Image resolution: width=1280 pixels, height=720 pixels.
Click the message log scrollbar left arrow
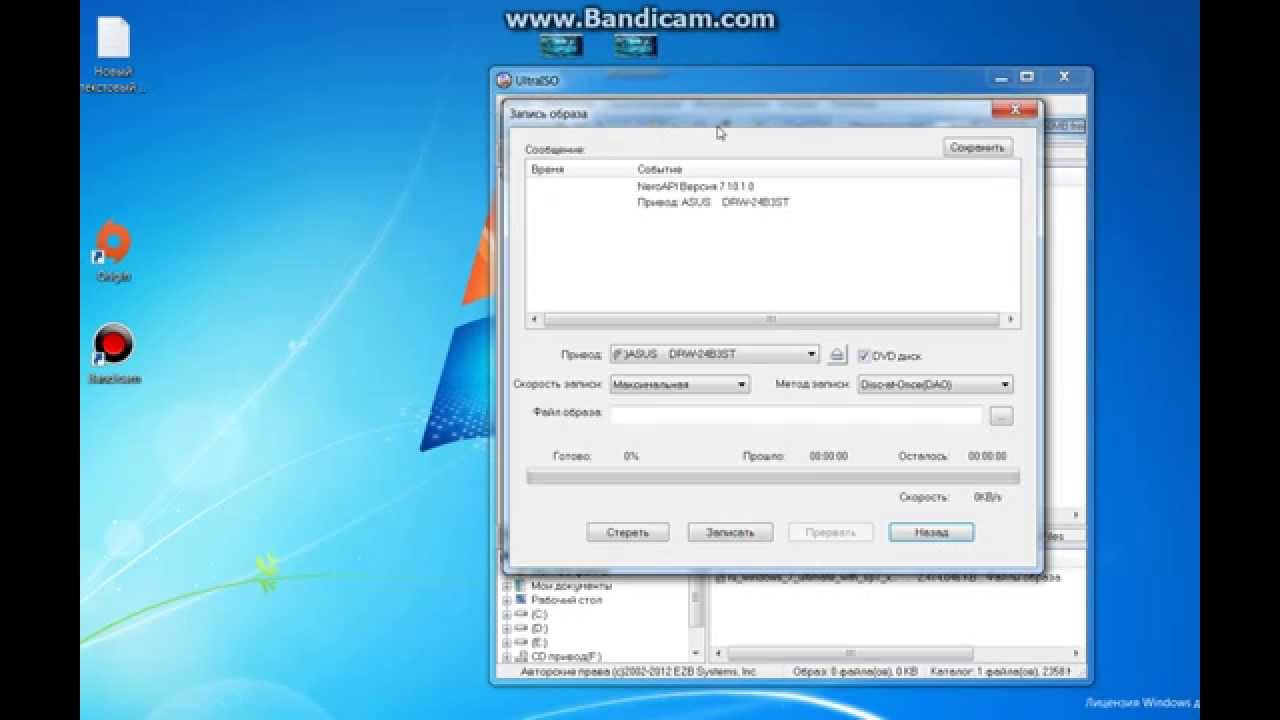click(x=534, y=320)
